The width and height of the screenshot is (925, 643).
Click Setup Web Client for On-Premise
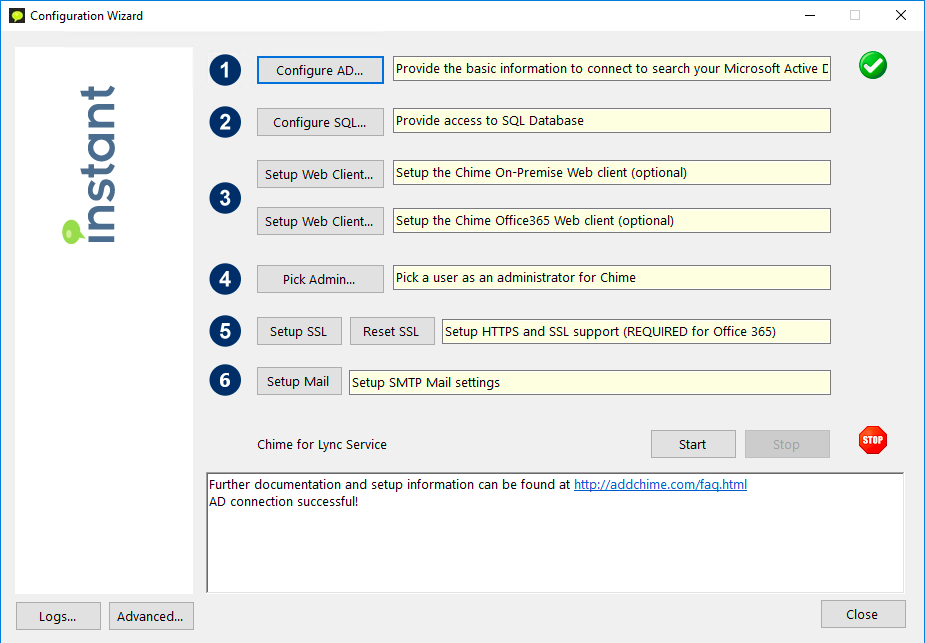point(320,174)
